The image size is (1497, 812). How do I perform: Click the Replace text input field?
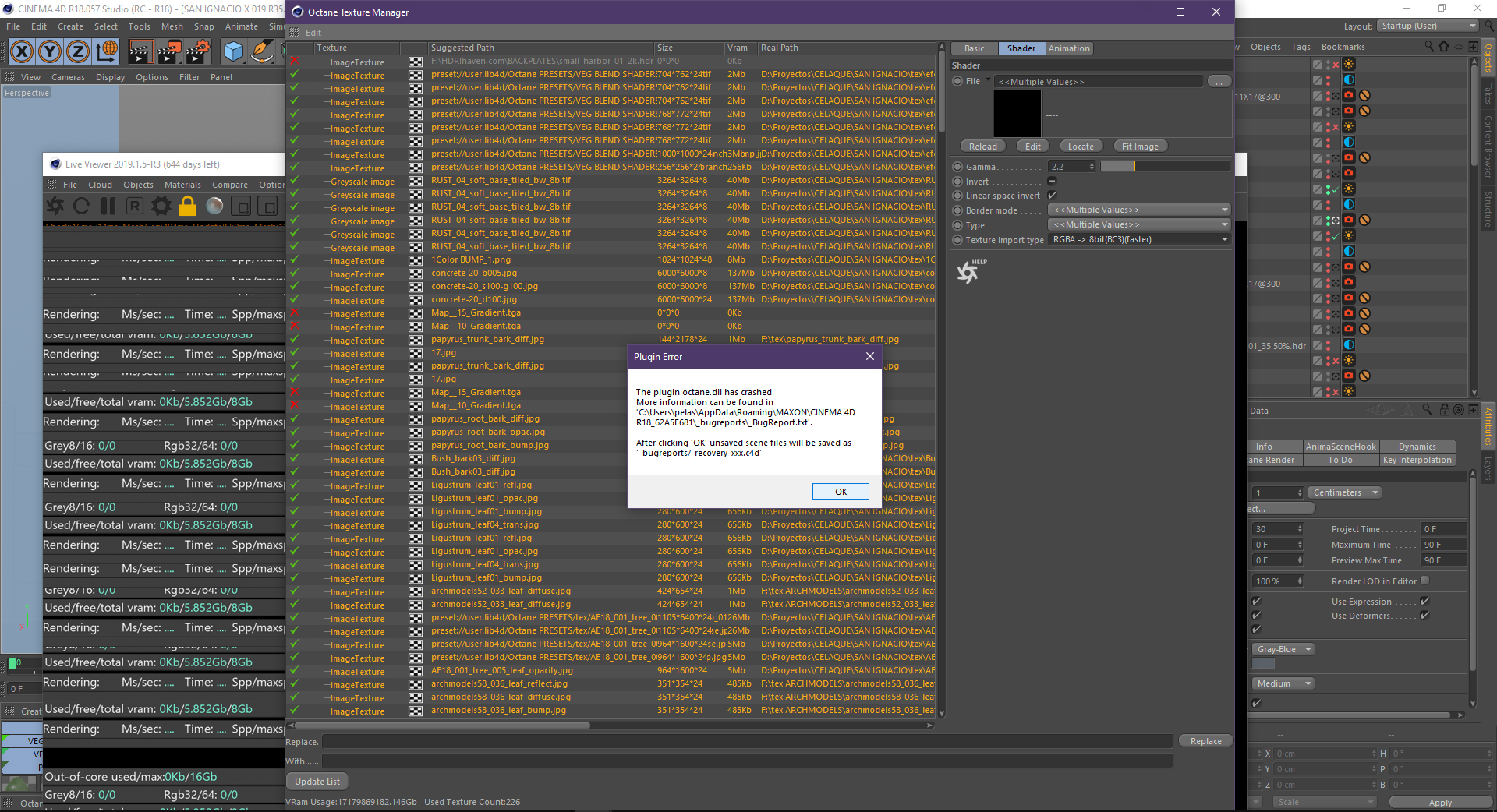coord(748,742)
